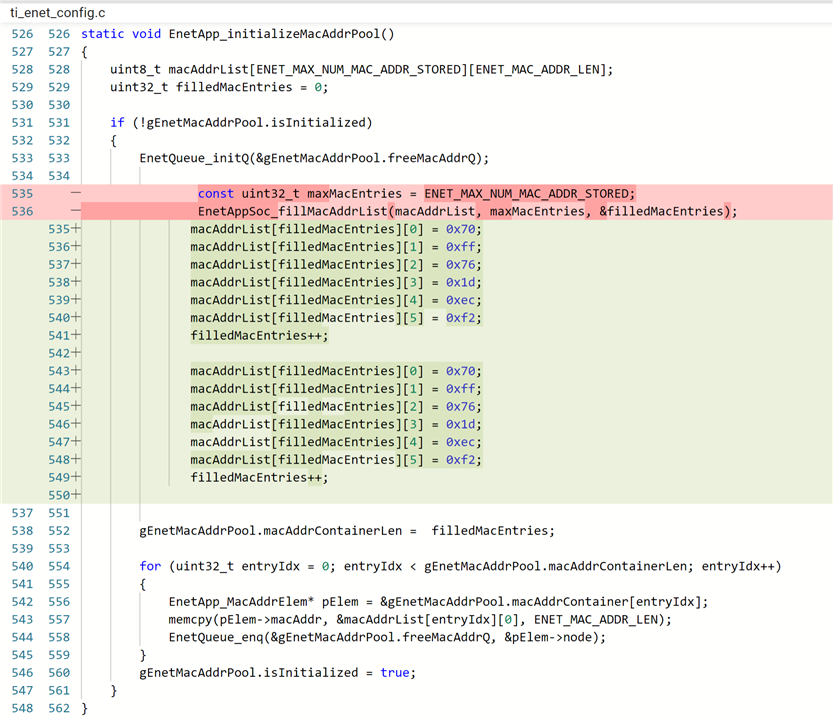Click the 0xec value on added line 547

[461, 442]
